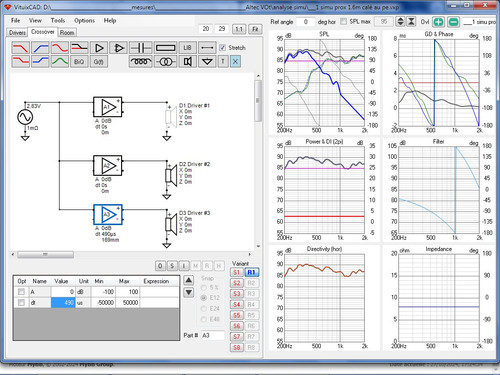Open the LIB component library button
The width and height of the screenshot is (500, 375).
tap(187, 48)
